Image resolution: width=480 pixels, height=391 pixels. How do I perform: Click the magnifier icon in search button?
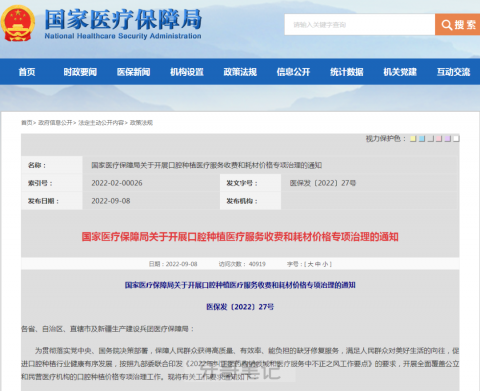[x=446, y=25]
